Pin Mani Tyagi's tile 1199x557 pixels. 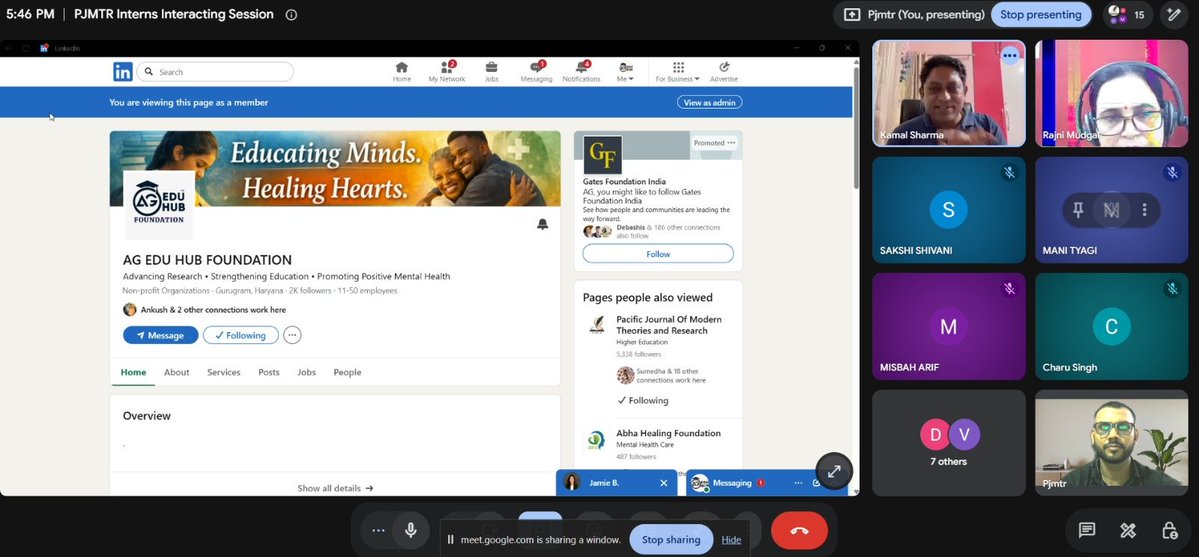pyautogui.click(x=1078, y=210)
